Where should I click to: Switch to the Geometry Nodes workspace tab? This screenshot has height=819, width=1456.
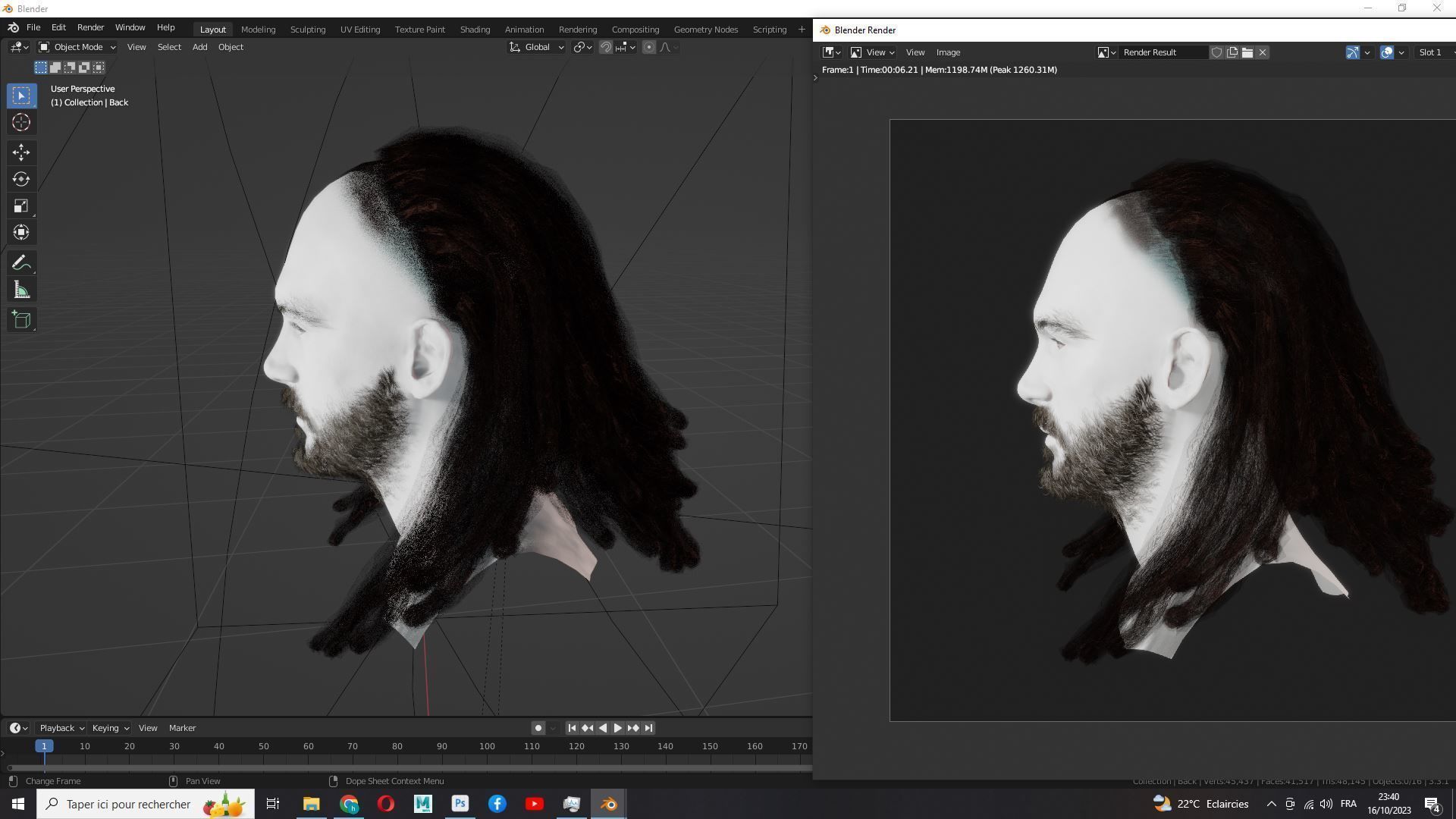click(705, 29)
